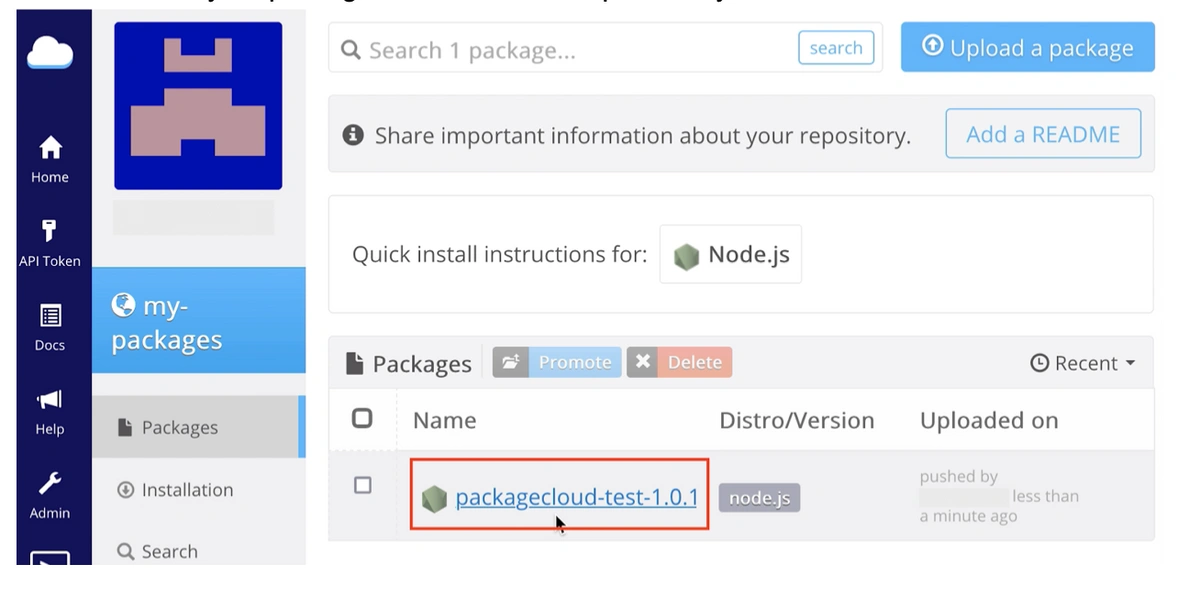Click the Add a README button
This screenshot has height=596, width=1200.
(1042, 134)
